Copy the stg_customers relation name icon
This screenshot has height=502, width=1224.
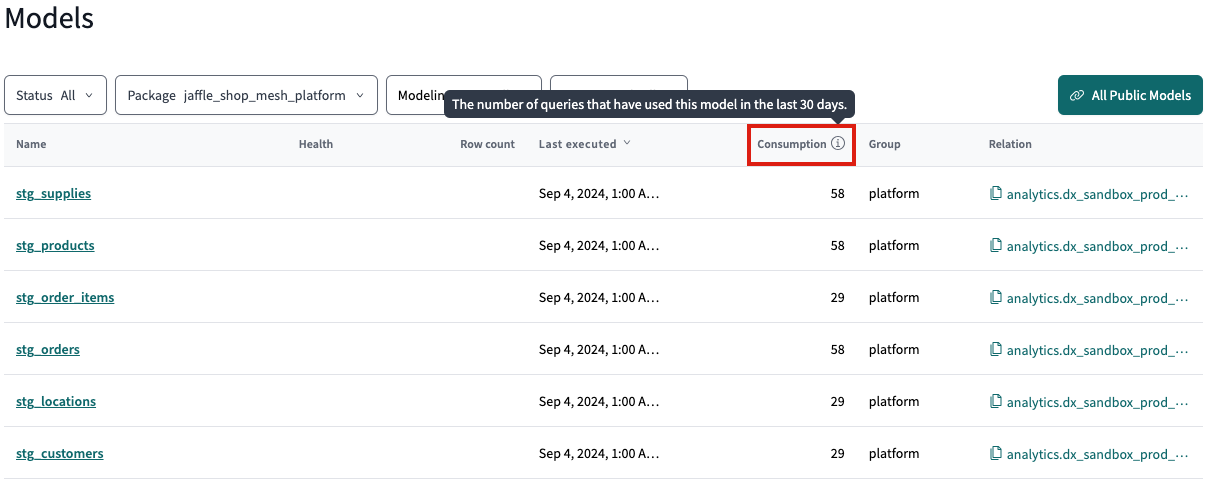click(995, 453)
